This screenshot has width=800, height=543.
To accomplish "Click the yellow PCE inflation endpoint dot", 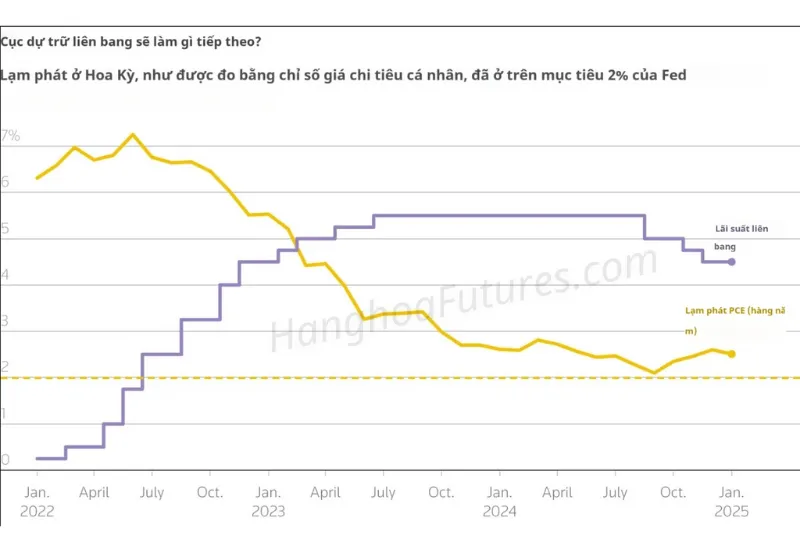I will coord(732,354).
